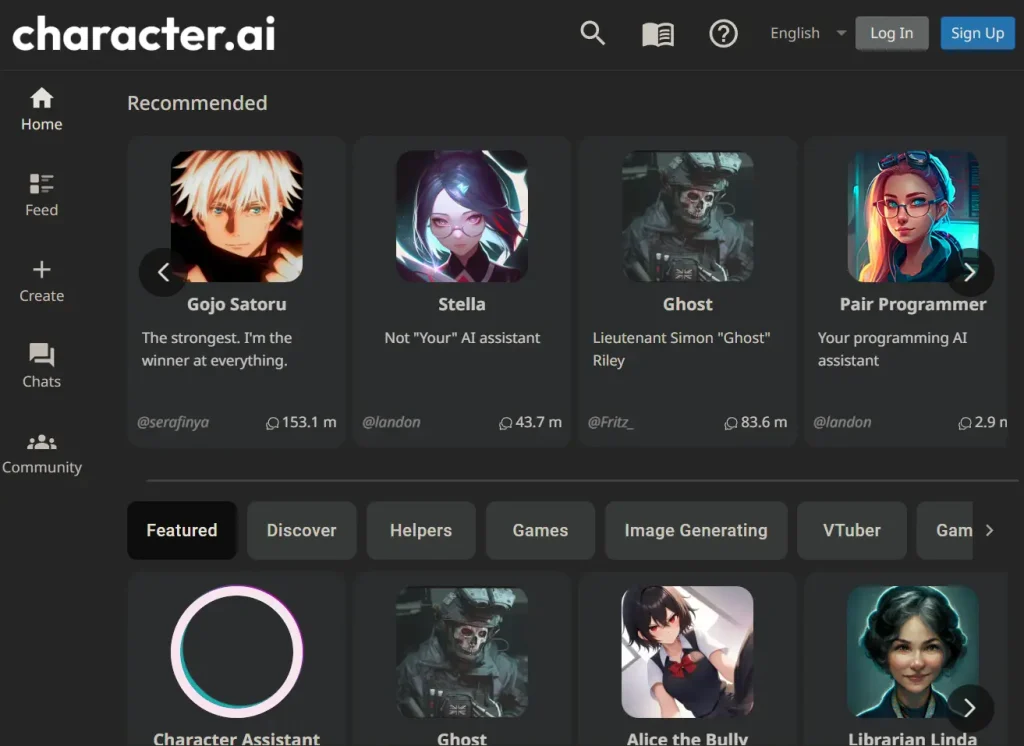Screen dimensions: 1024x746
Task: Click the Sign Up button
Action: point(977,33)
